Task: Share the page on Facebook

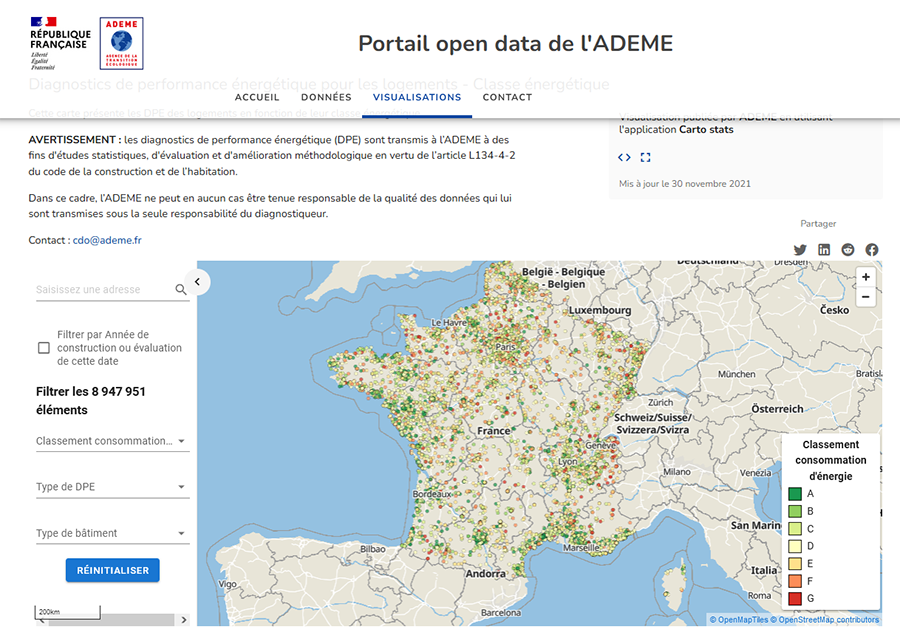Action: pos(871,249)
